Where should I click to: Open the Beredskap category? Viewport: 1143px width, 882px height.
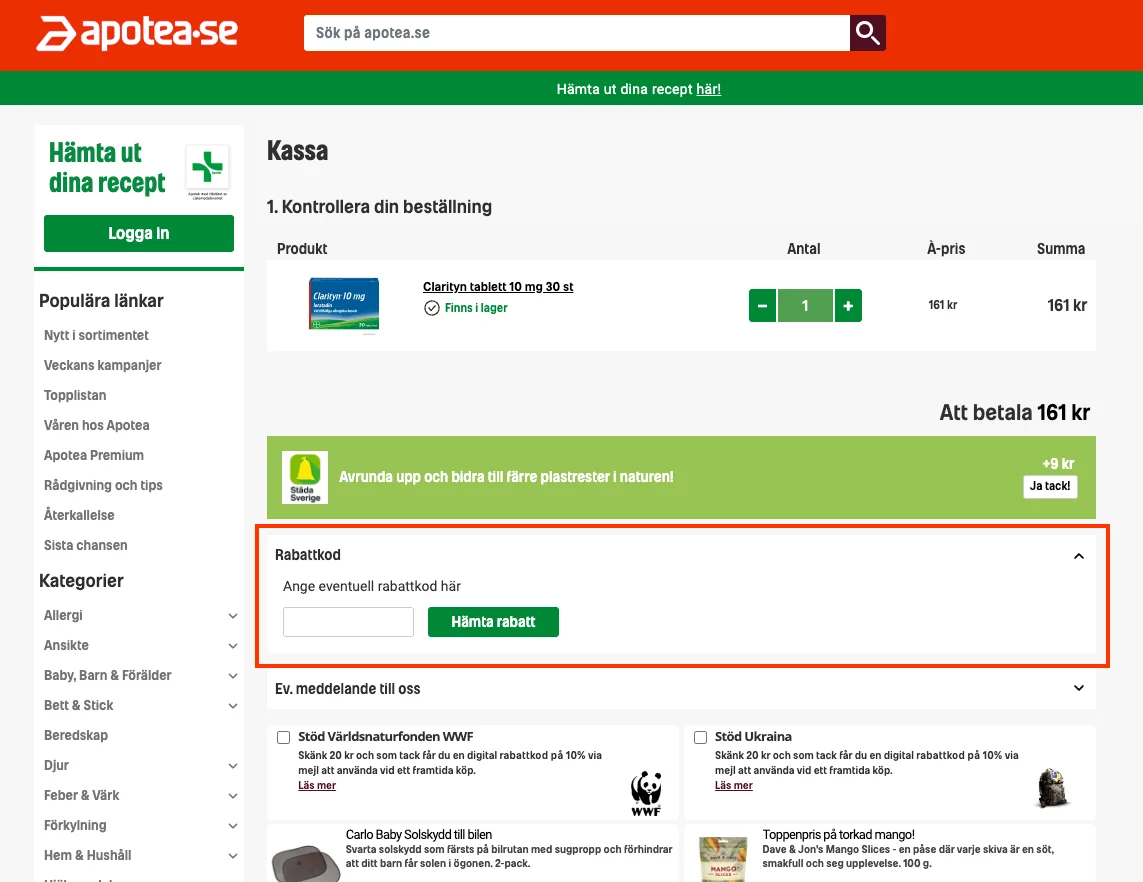(76, 735)
